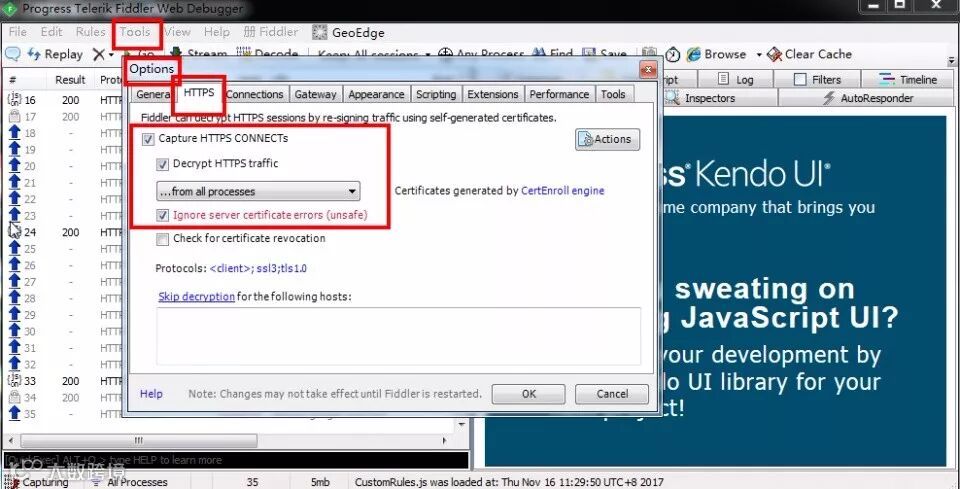Open the View menu
The image size is (960, 489).
coord(178,32)
